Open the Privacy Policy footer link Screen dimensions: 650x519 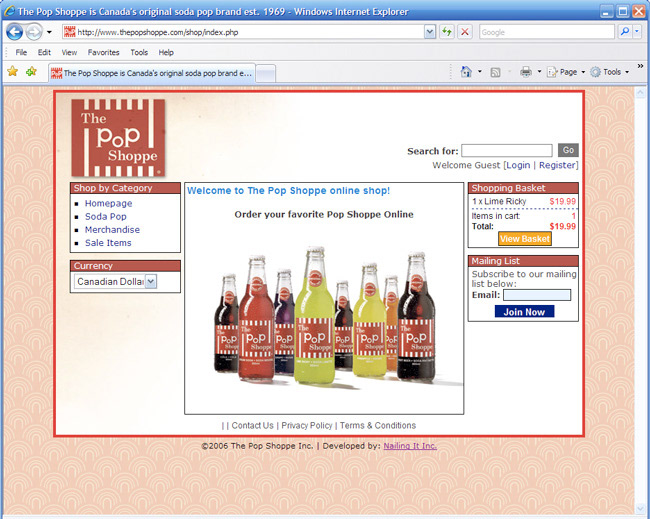tap(307, 426)
